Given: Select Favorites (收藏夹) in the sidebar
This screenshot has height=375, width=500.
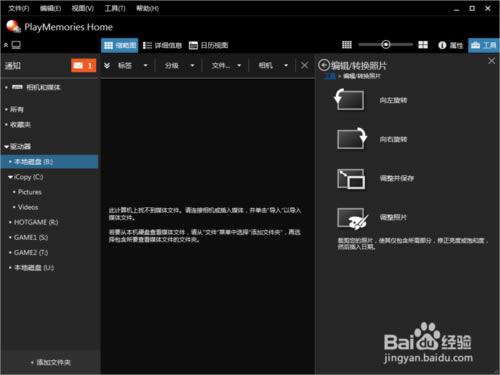Looking at the screenshot, I should point(20,125).
